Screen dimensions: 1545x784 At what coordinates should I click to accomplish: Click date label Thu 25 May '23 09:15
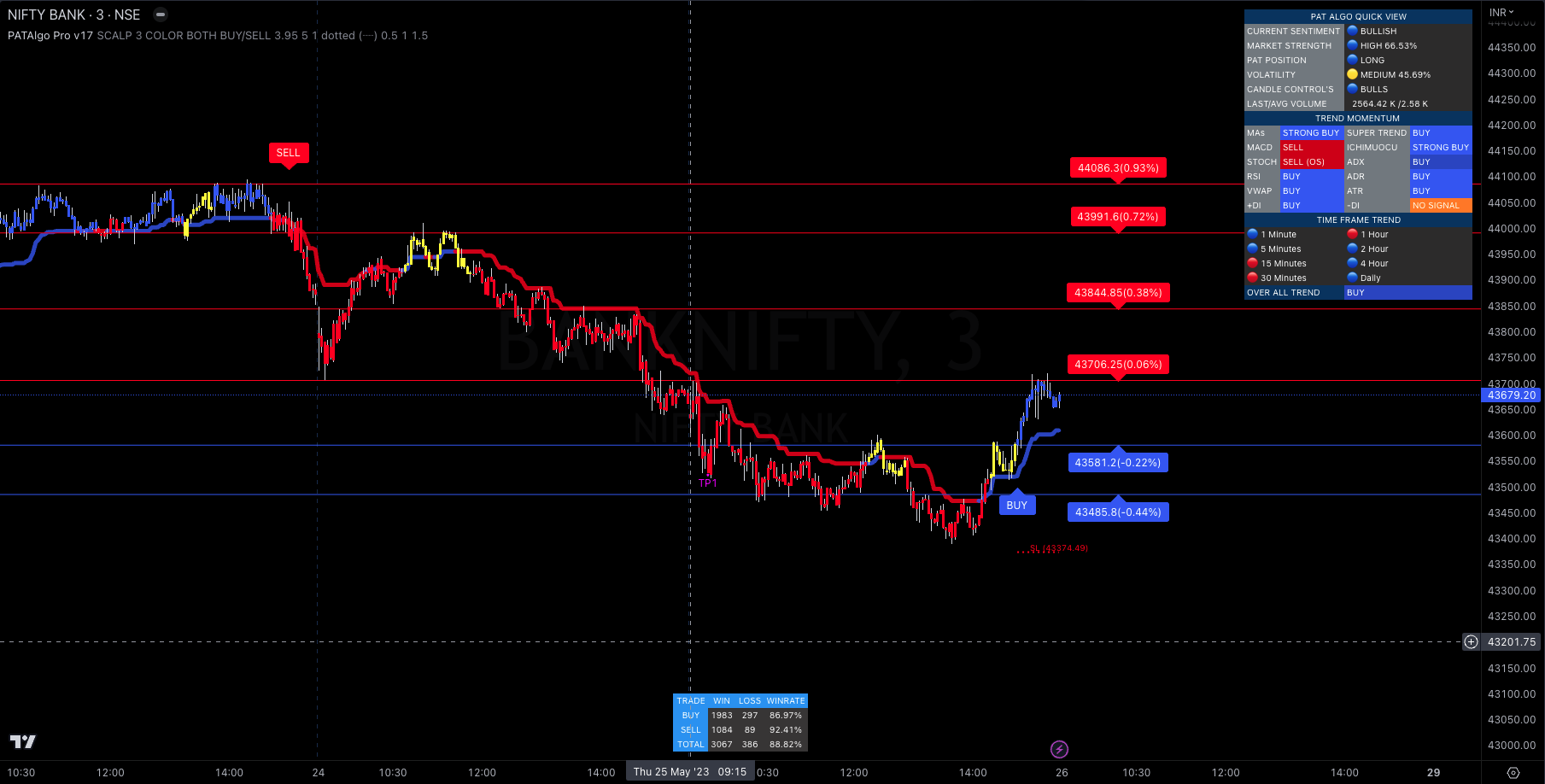[x=690, y=771]
